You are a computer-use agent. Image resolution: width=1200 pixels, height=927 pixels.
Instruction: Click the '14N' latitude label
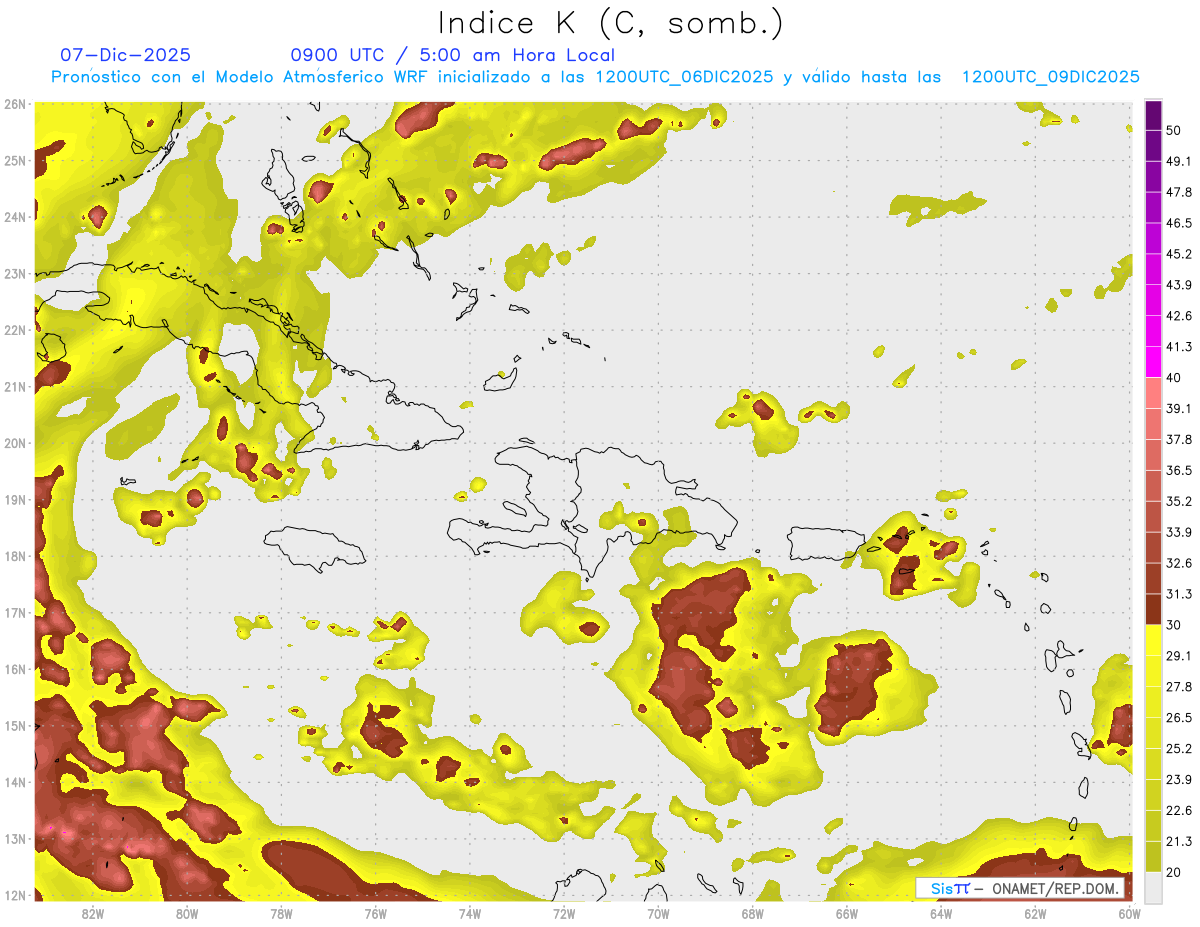click(15, 782)
